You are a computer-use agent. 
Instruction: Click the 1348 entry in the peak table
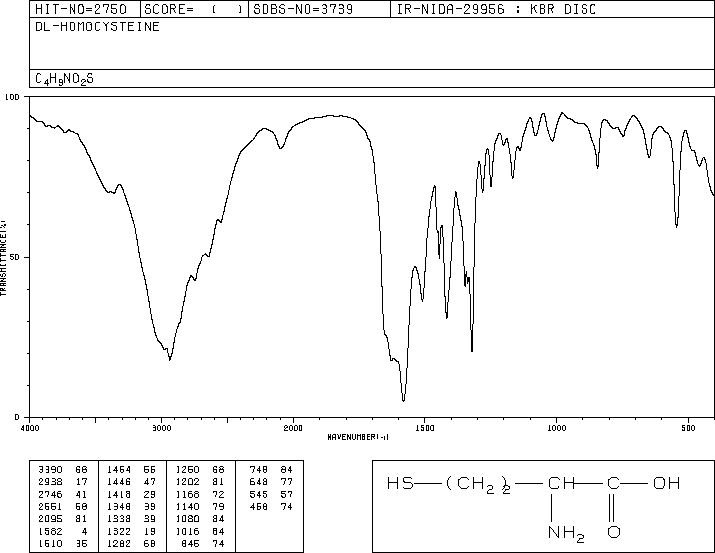119,506
